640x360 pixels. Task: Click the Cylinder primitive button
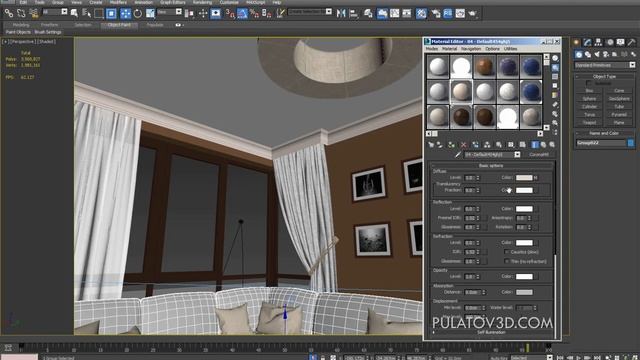tap(589, 107)
